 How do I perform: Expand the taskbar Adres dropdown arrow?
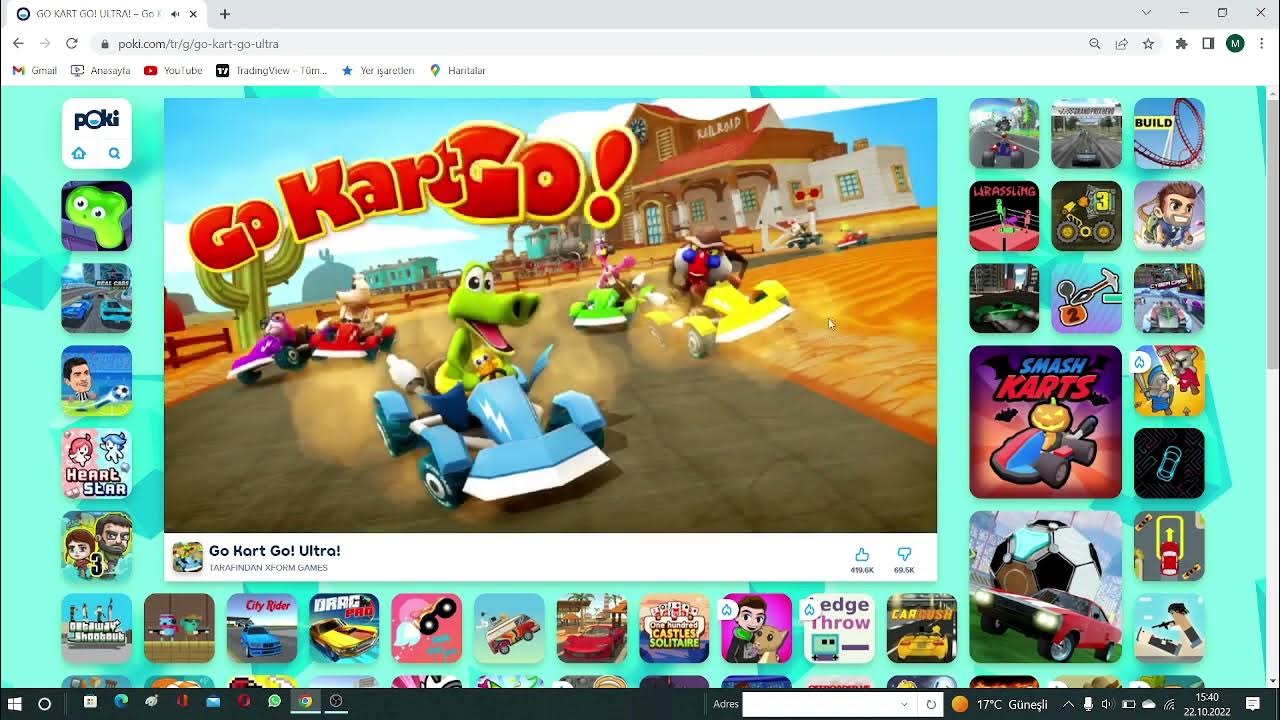904,704
